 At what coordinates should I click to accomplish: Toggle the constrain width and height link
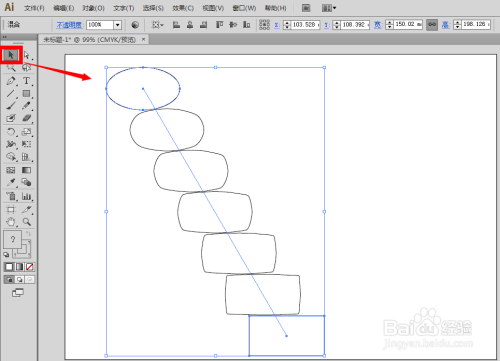432,24
